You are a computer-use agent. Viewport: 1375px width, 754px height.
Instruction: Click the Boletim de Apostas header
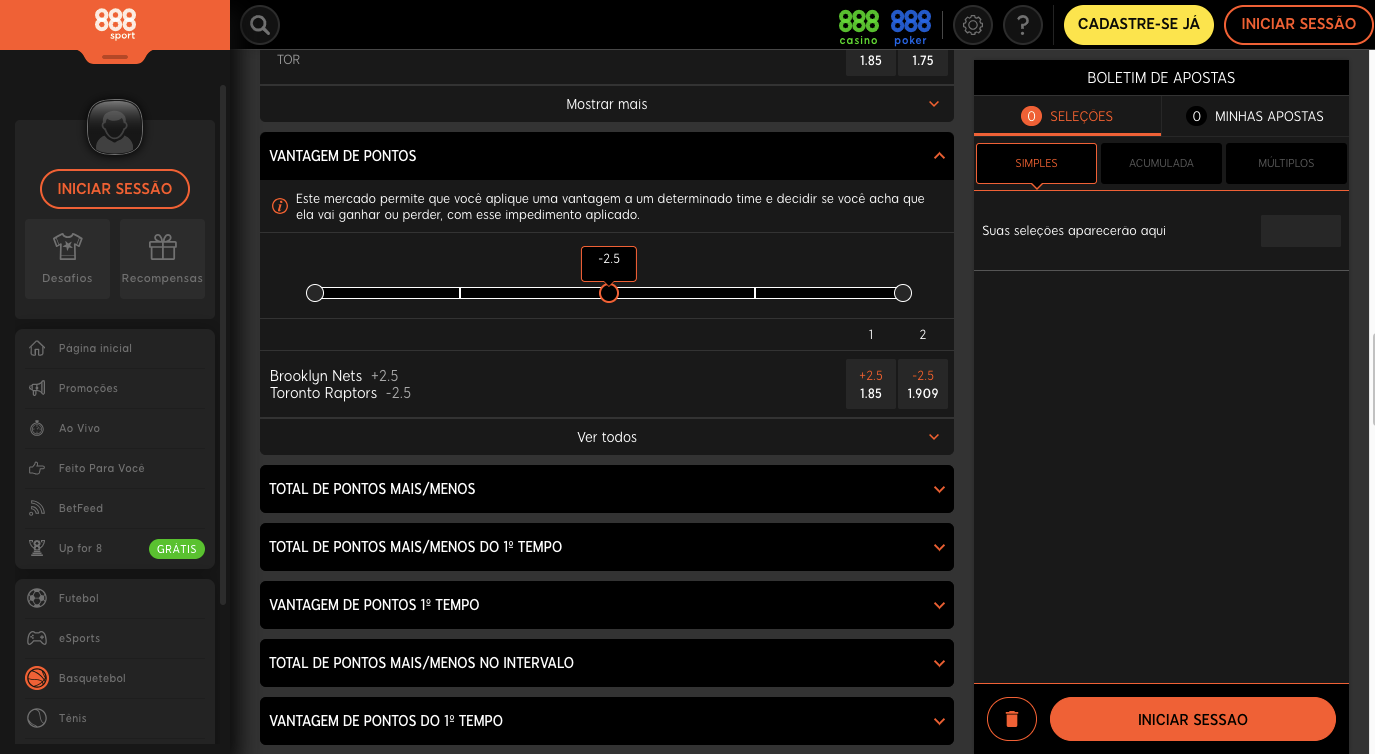(1161, 78)
